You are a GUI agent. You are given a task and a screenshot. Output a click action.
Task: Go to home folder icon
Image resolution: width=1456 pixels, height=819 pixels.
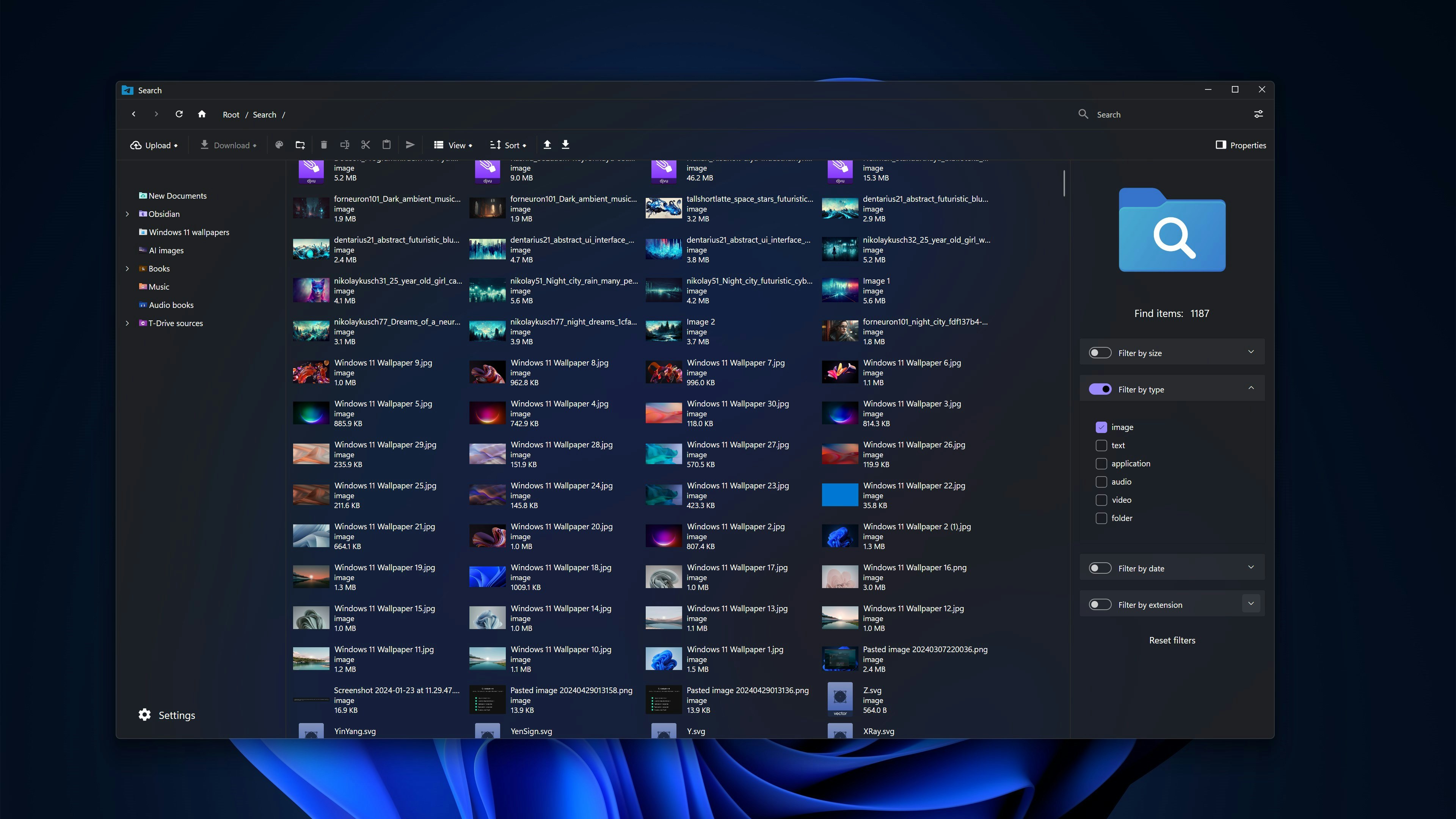click(202, 114)
